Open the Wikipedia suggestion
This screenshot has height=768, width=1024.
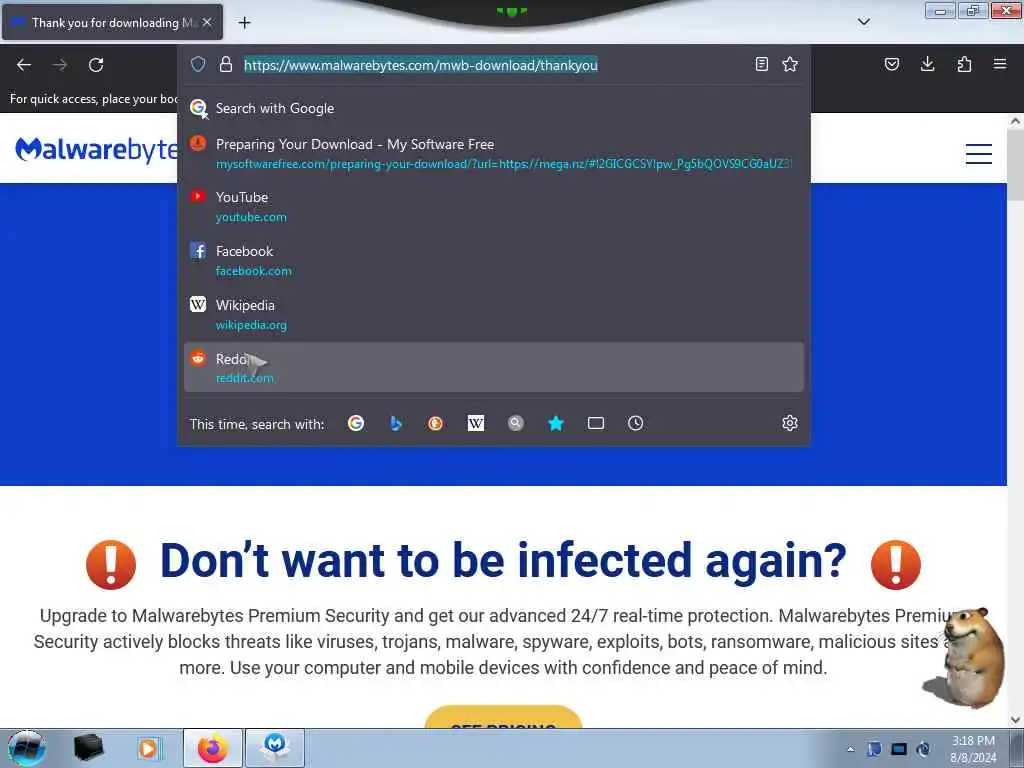pyautogui.click(x=494, y=314)
